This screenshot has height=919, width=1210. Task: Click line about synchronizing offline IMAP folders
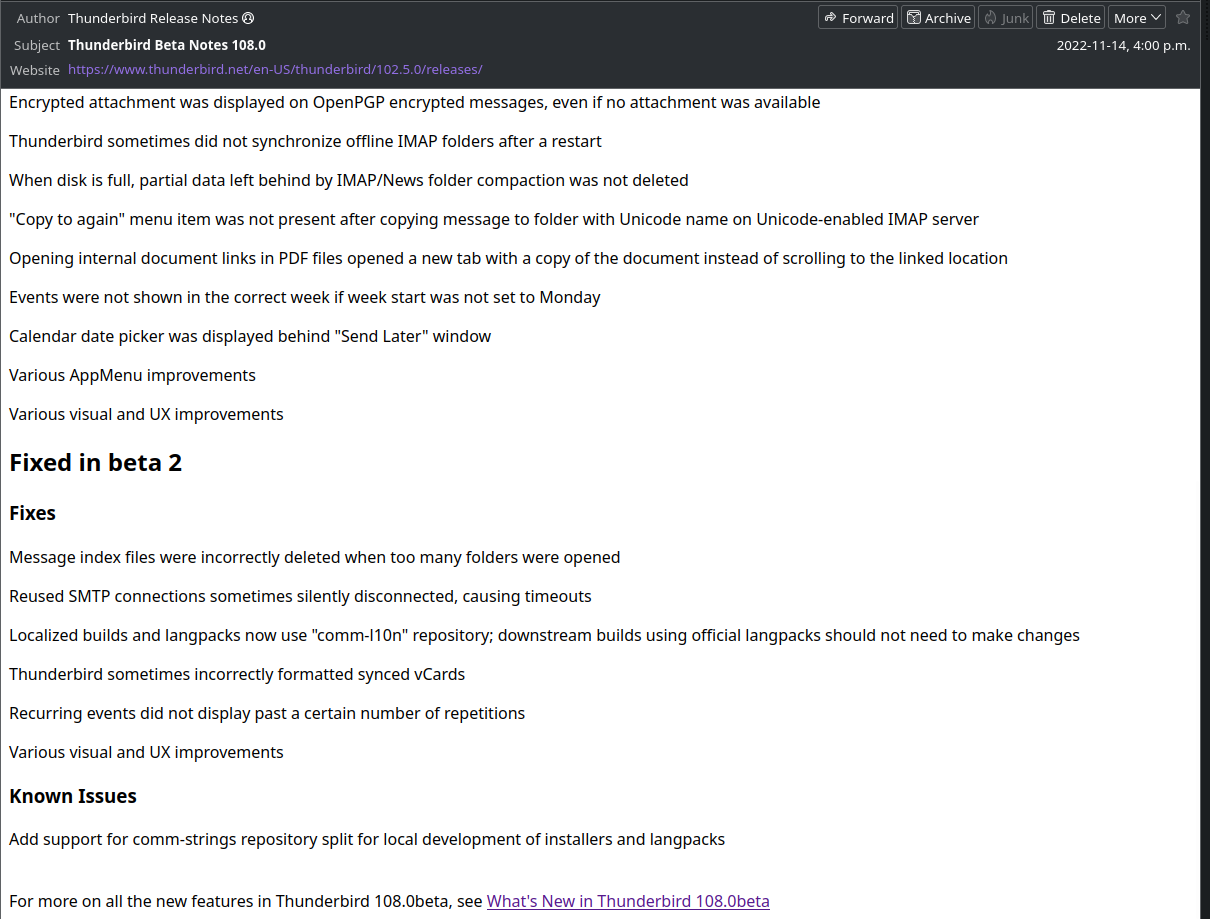coord(305,141)
